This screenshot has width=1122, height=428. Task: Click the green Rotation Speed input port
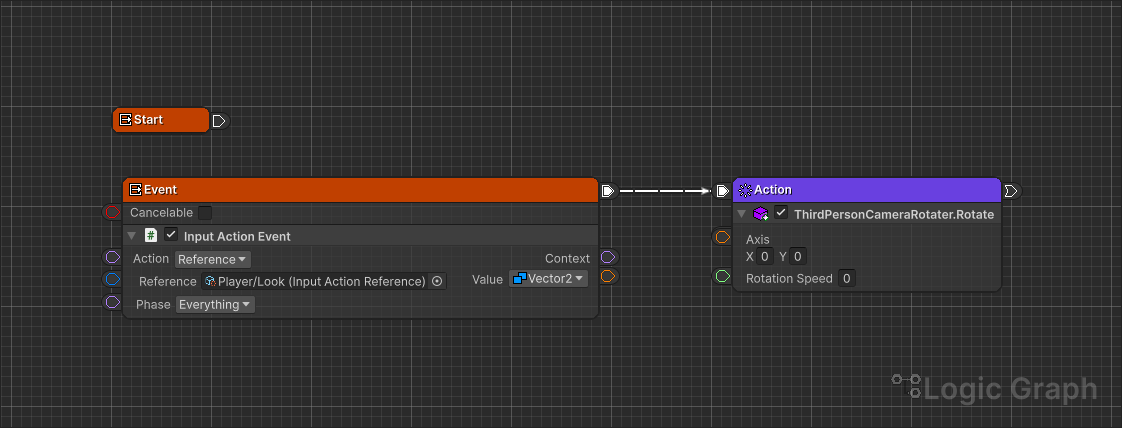722,276
